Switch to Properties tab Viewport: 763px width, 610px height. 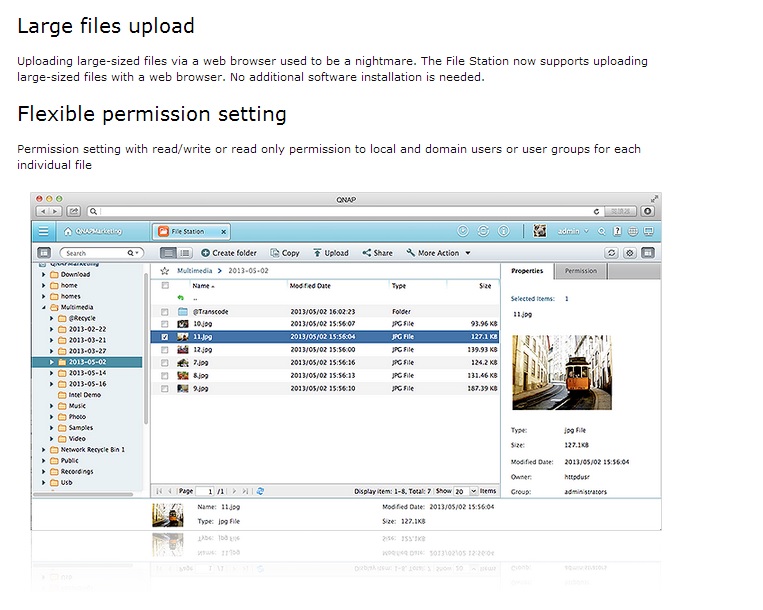[x=527, y=271]
